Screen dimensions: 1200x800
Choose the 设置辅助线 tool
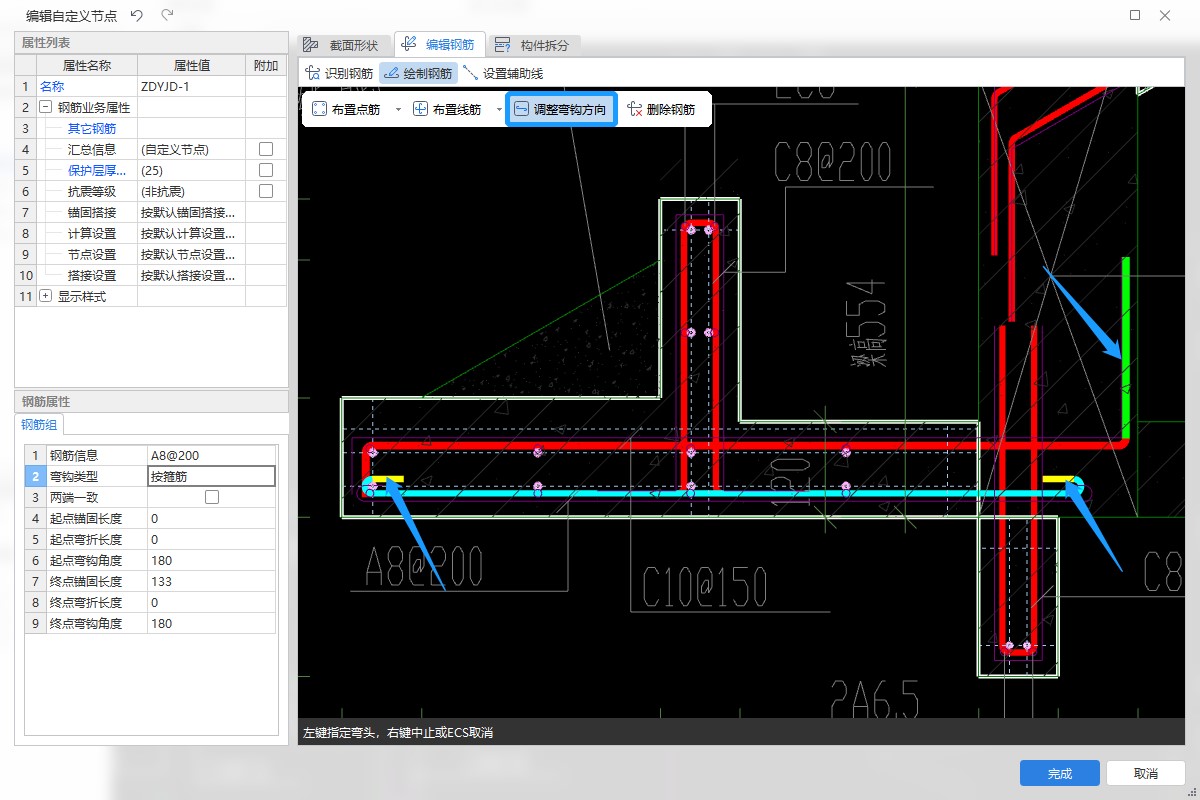tap(503, 73)
